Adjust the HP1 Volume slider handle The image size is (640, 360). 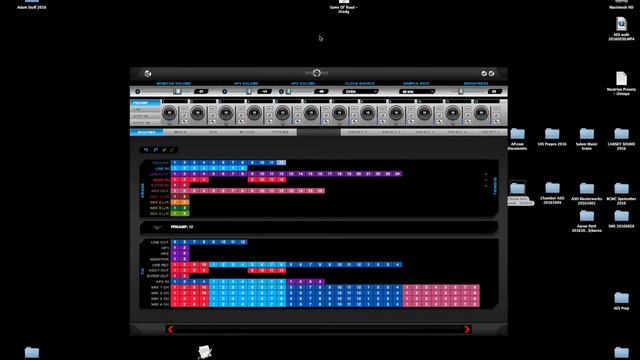[249, 91]
